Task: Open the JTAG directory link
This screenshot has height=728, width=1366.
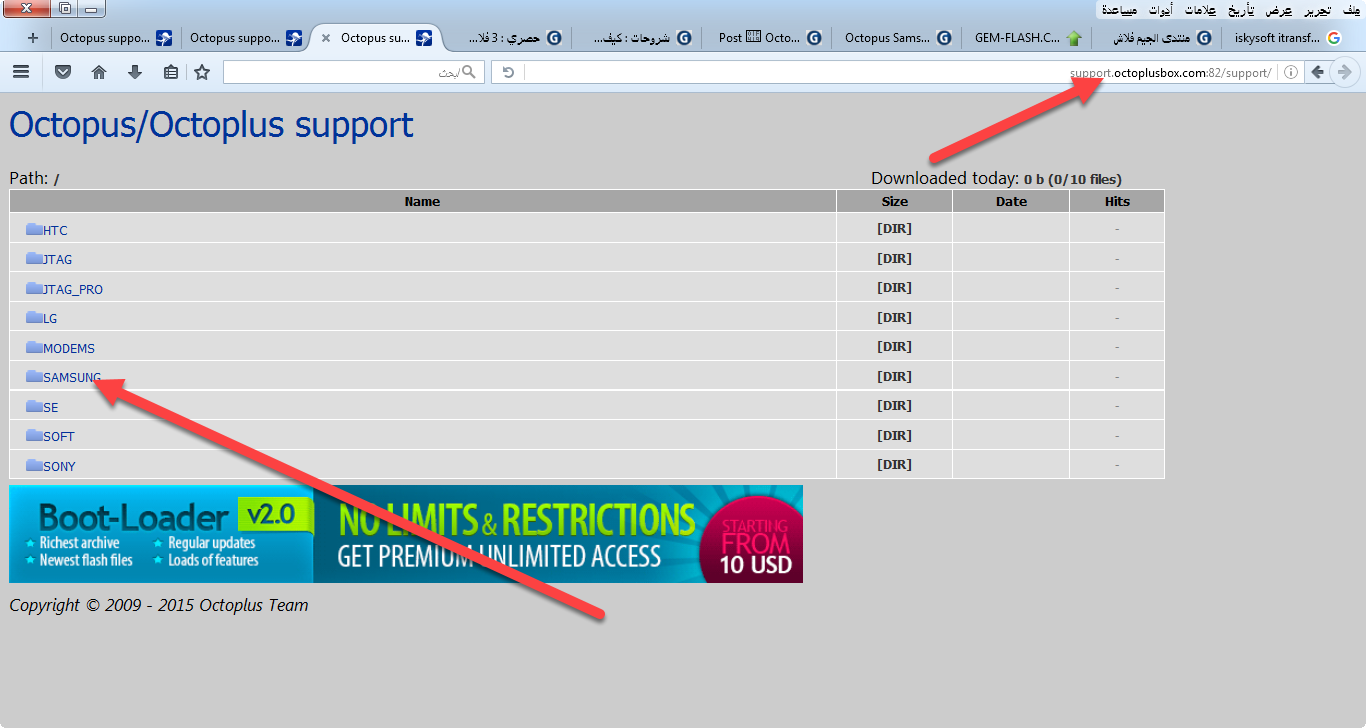Action: [x=57, y=260]
